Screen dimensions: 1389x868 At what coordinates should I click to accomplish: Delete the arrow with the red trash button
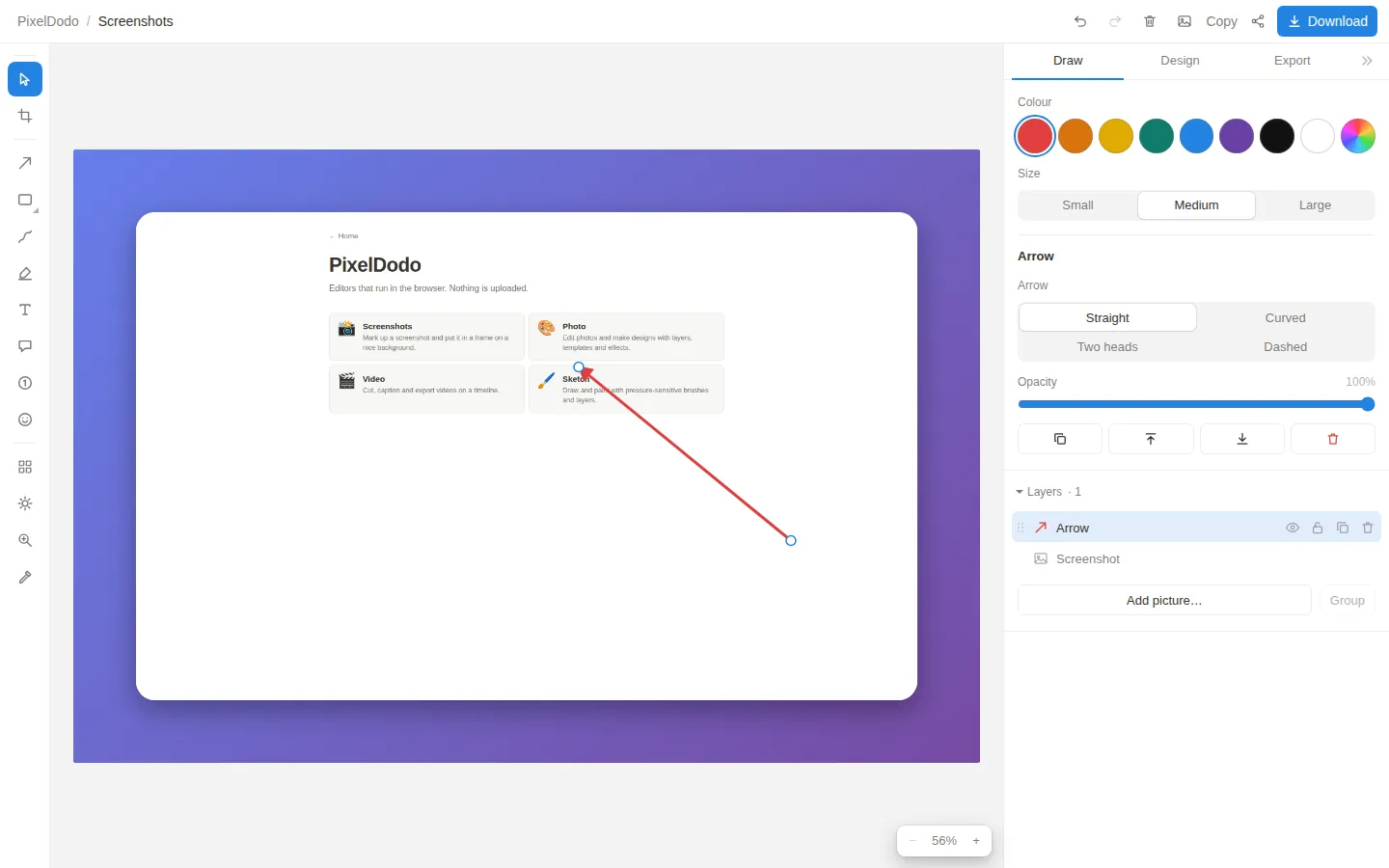1333,439
